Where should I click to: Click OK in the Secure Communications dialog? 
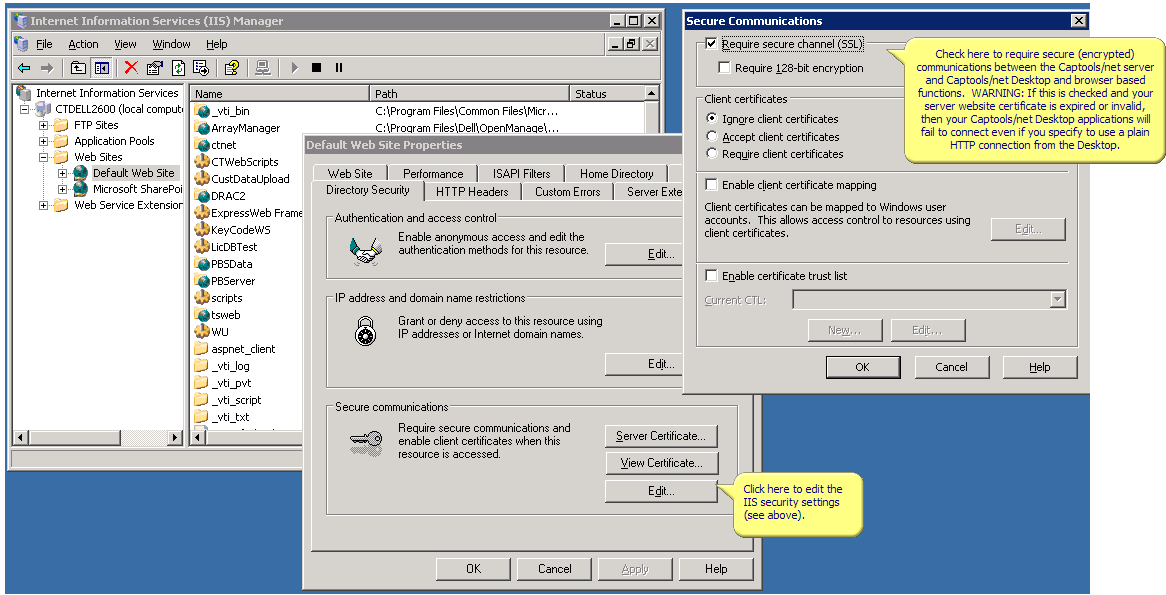[x=862, y=367]
